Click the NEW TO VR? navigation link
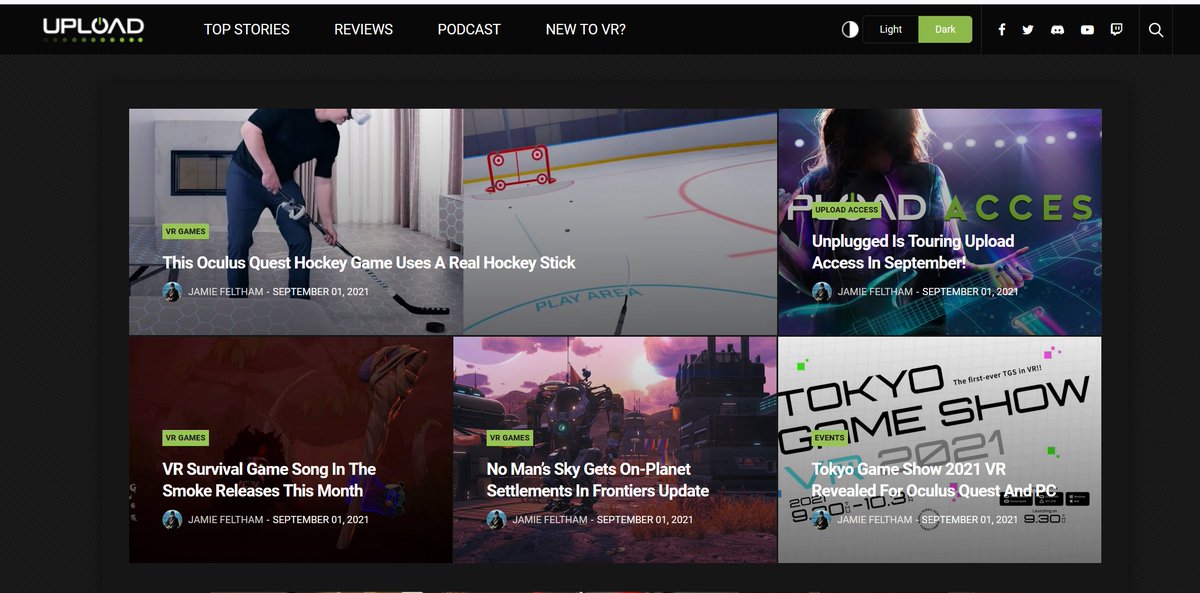 point(585,29)
